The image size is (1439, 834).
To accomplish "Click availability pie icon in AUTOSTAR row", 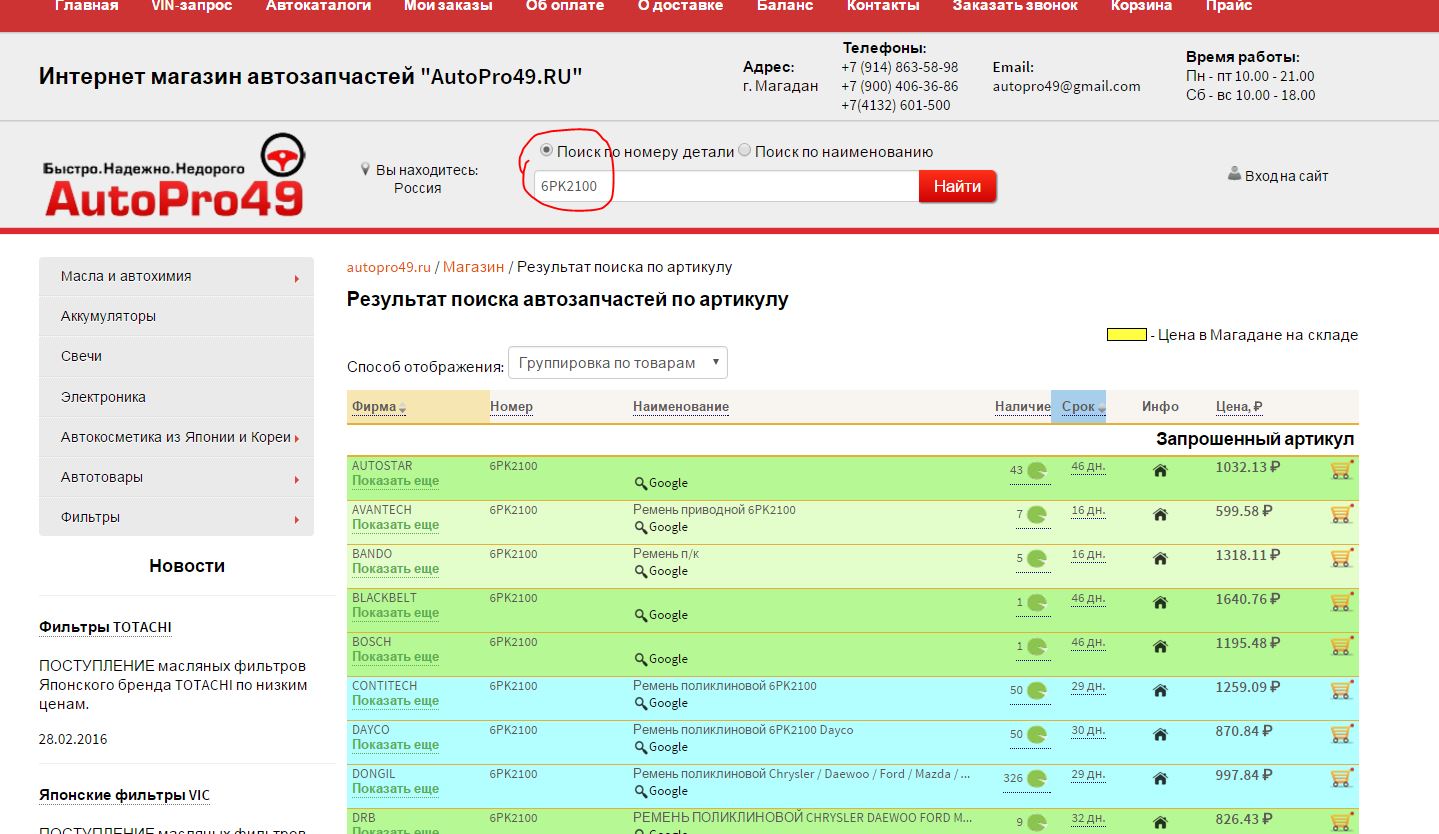I will click(x=1037, y=471).
